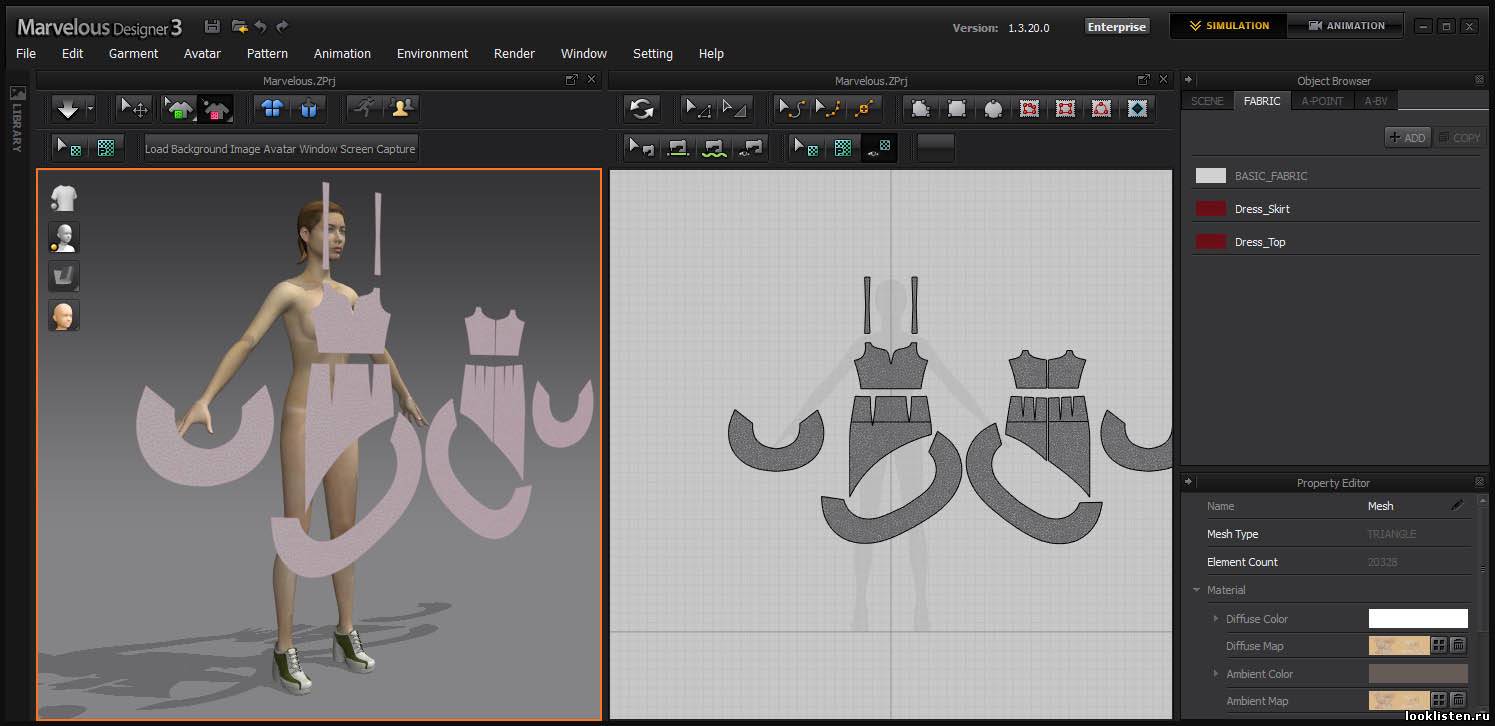Click the blue folded garment icon
Image resolution: width=1495 pixels, height=726 pixels.
308,108
